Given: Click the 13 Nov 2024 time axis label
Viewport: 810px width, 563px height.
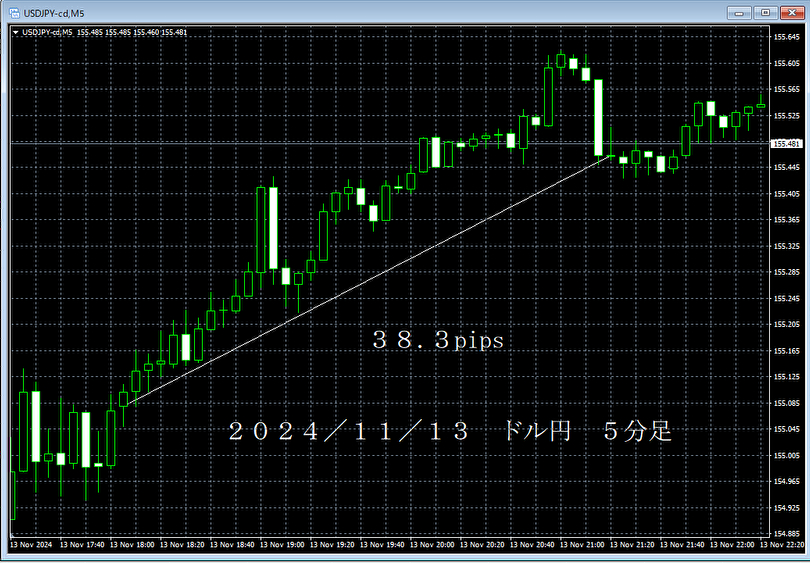Looking at the screenshot, I should 29,545.
